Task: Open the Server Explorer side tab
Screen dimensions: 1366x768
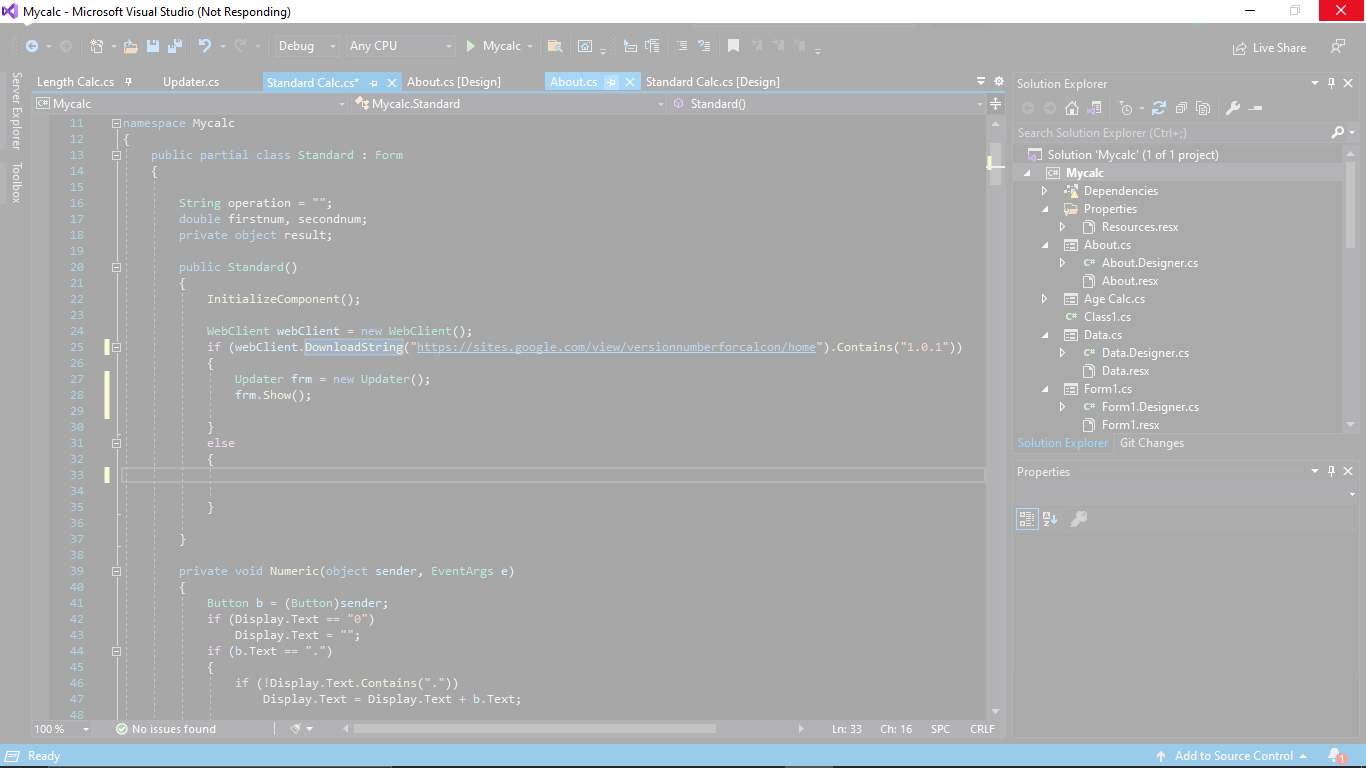Action: tap(16, 111)
